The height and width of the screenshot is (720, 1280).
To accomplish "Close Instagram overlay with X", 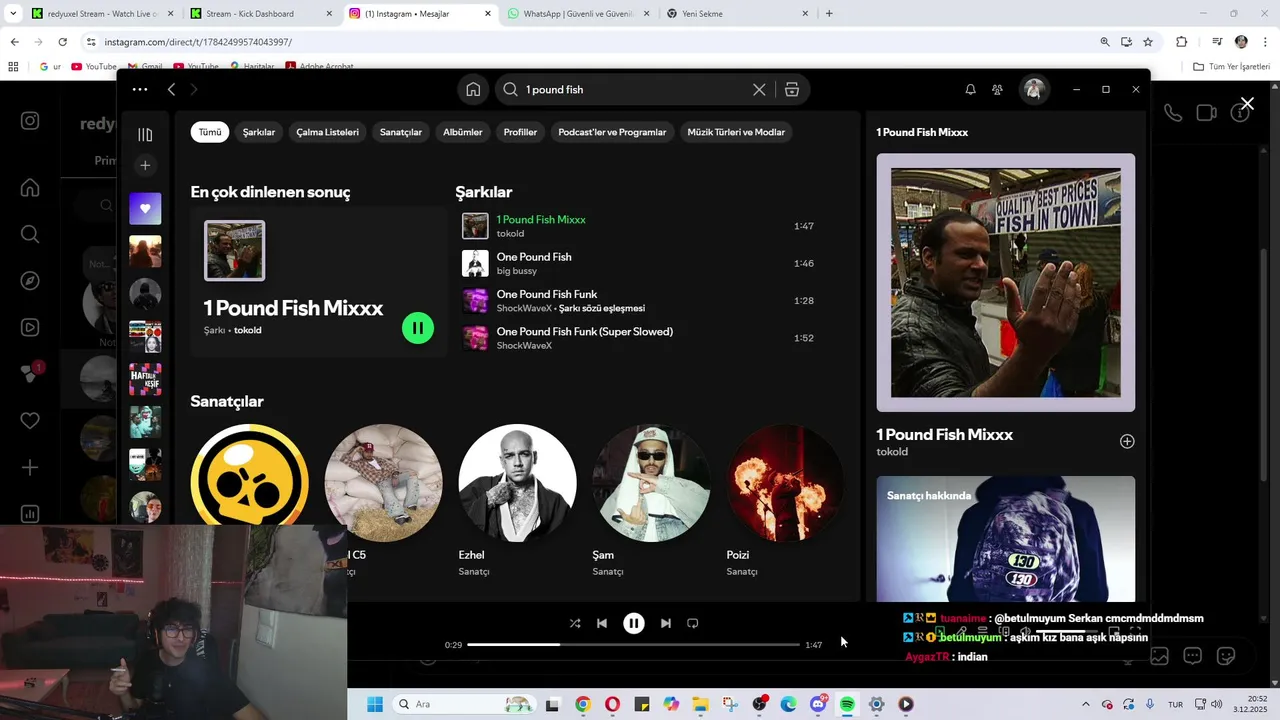I will click(x=1247, y=104).
